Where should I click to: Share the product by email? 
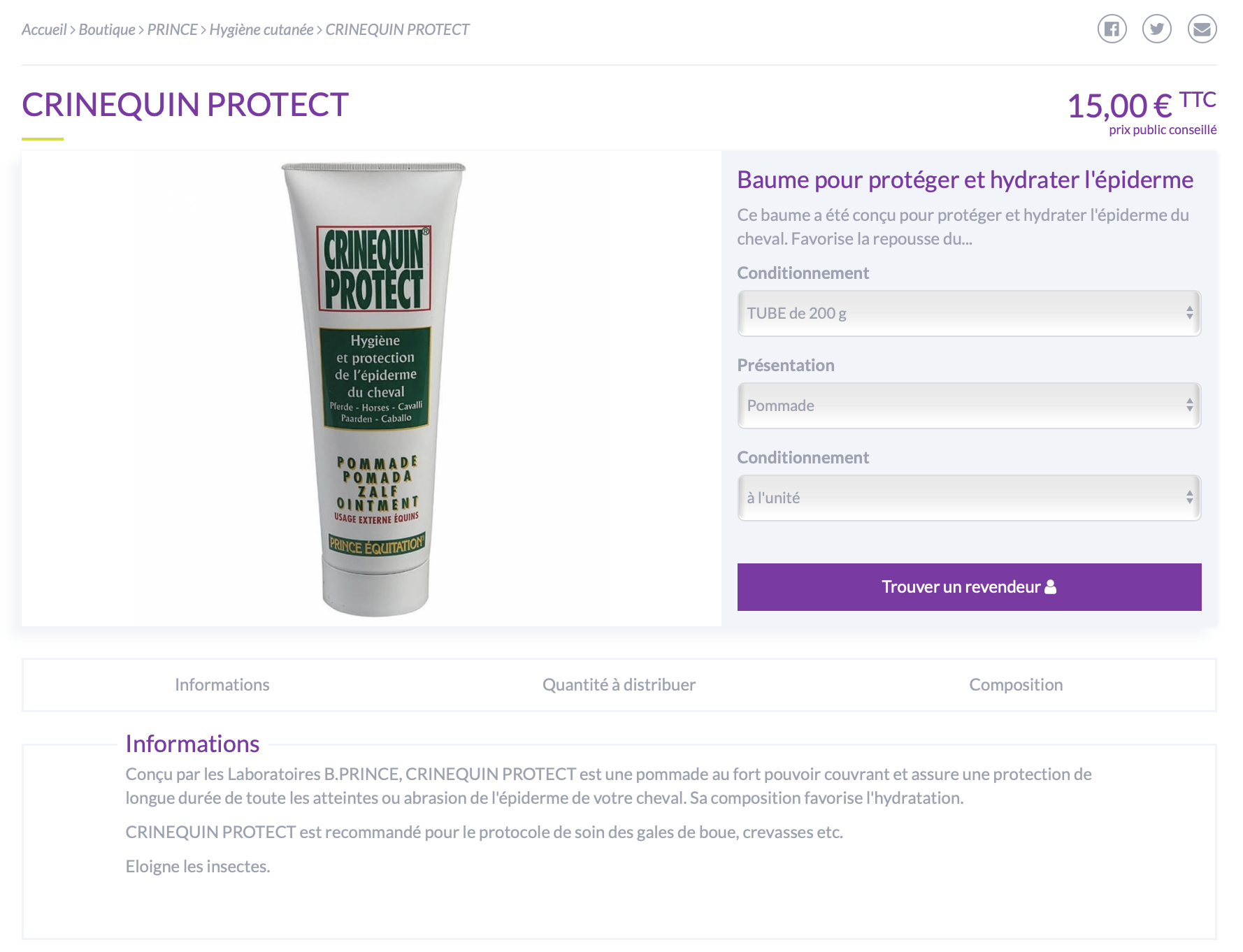point(1202,29)
